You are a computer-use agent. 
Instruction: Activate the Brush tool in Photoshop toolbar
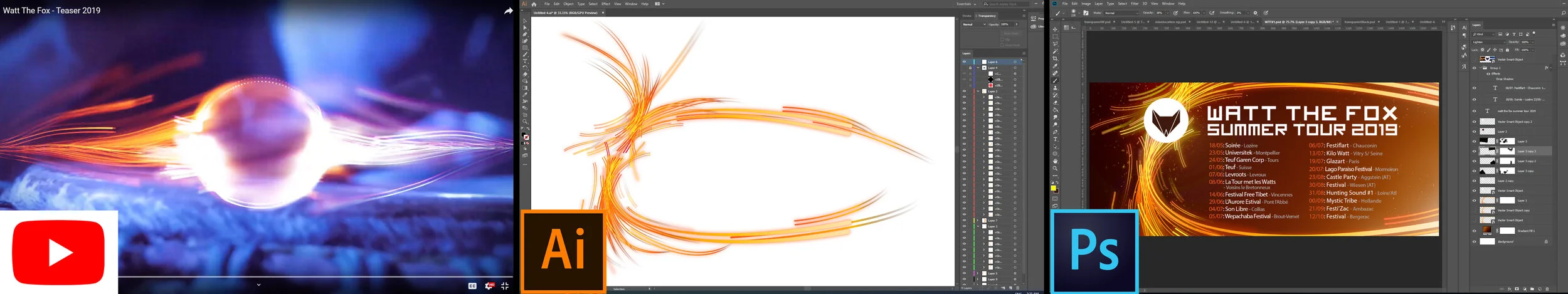[1055, 81]
